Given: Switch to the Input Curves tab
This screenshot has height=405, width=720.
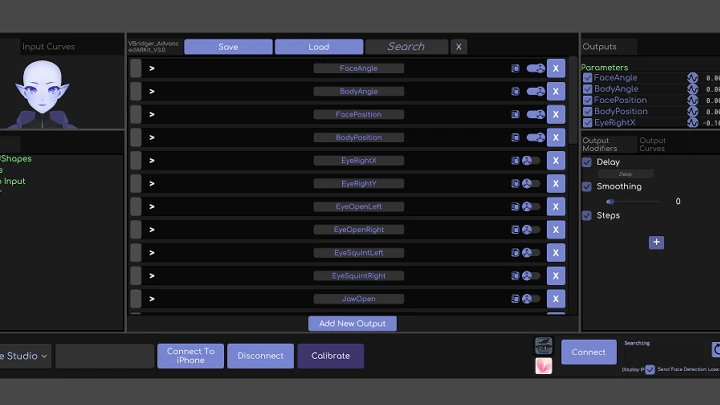Looking at the screenshot, I should (49, 46).
